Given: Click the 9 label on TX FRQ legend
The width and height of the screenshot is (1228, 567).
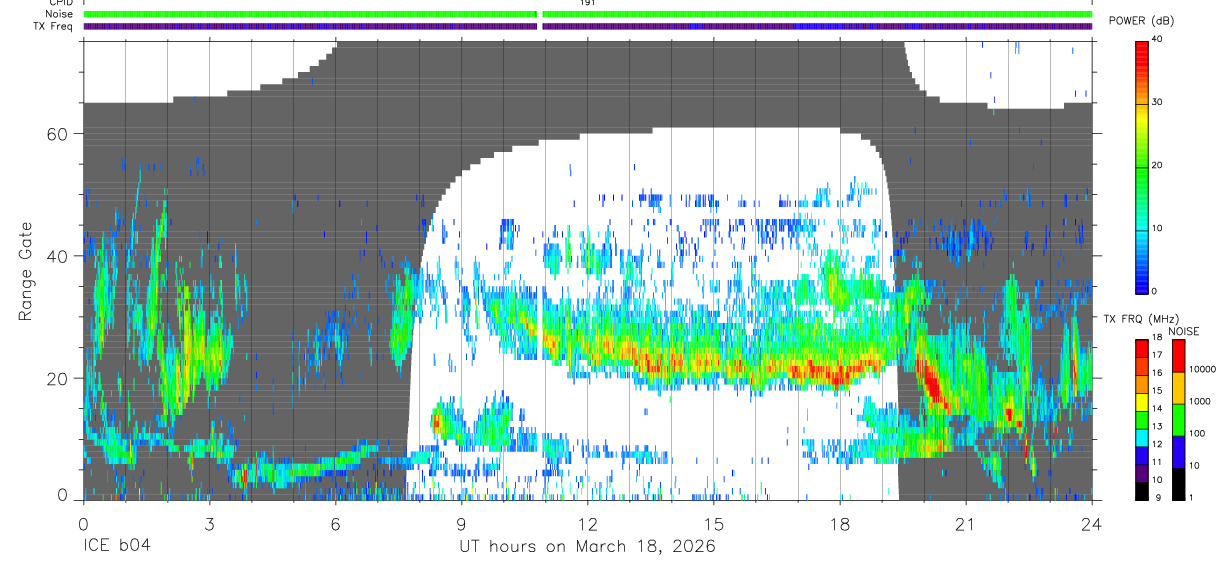Looking at the screenshot, I should tap(1158, 497).
